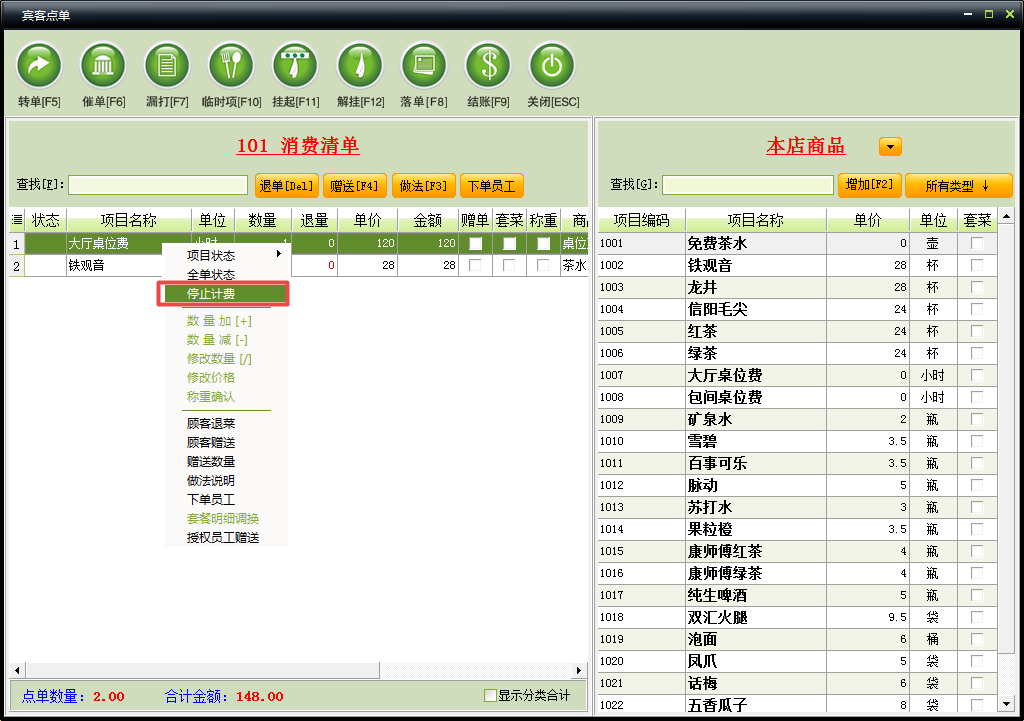The height and width of the screenshot is (721, 1024).
Task: Open the 所有类型 category dropdown
Action: tap(958, 186)
